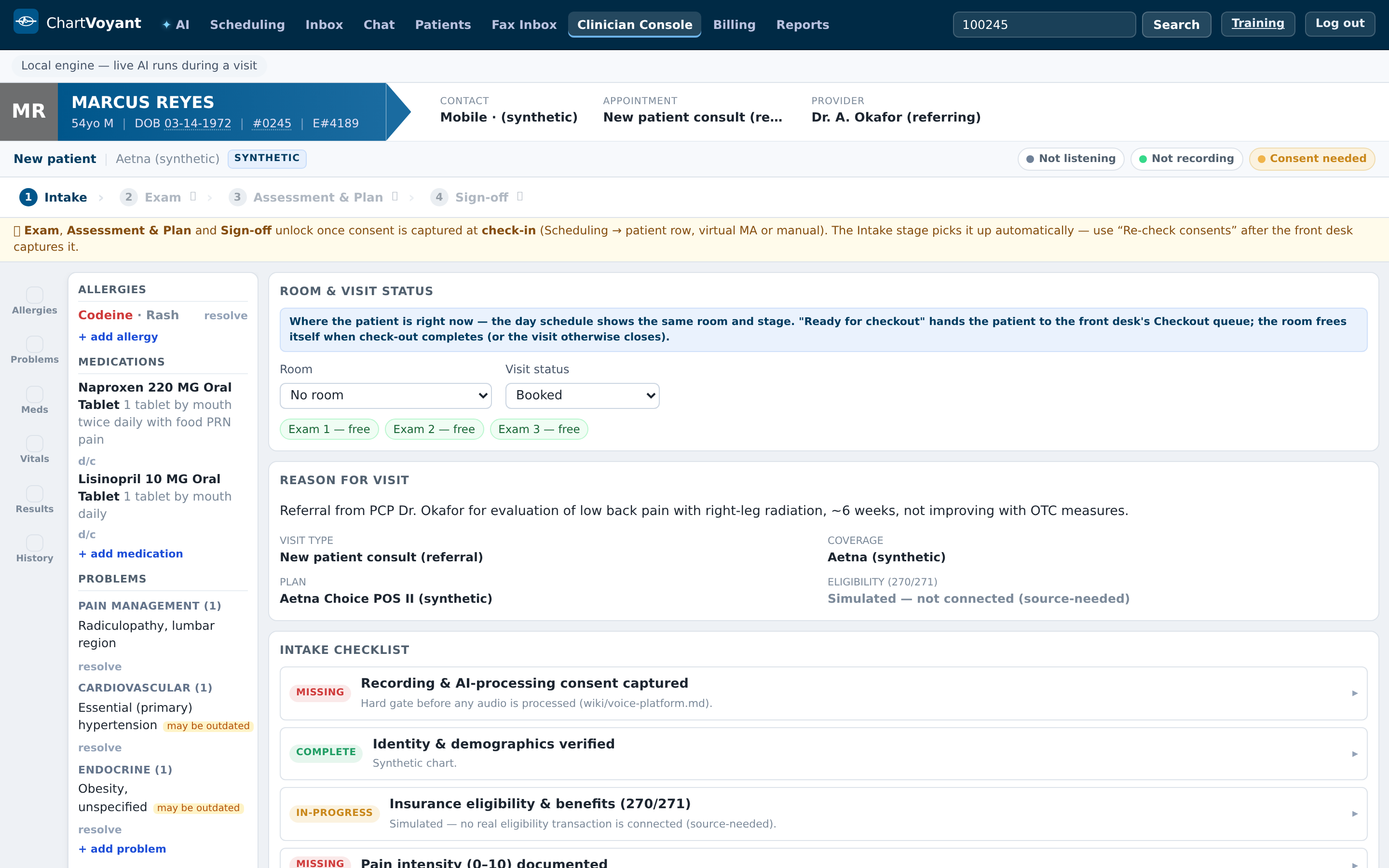This screenshot has height=868, width=1389.
Task: Click the lock icon beside Sign-off
Action: pyautogui.click(x=520, y=197)
